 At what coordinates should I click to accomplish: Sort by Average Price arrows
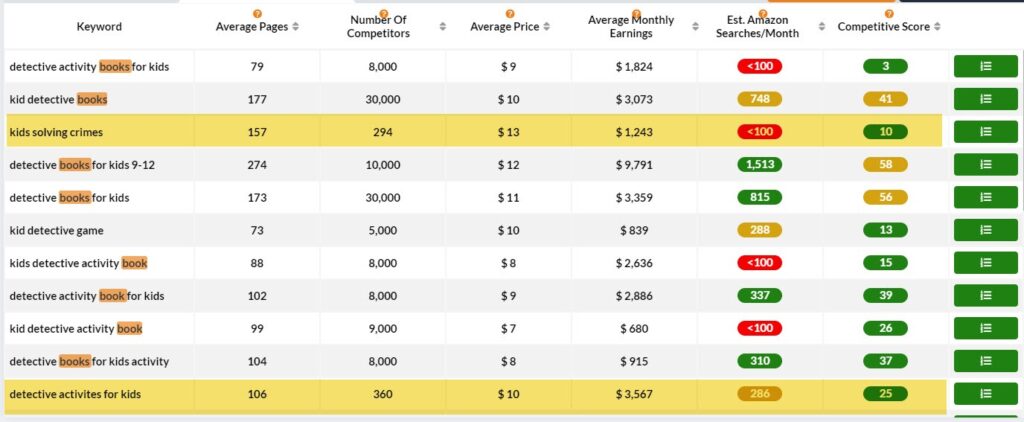[547, 27]
